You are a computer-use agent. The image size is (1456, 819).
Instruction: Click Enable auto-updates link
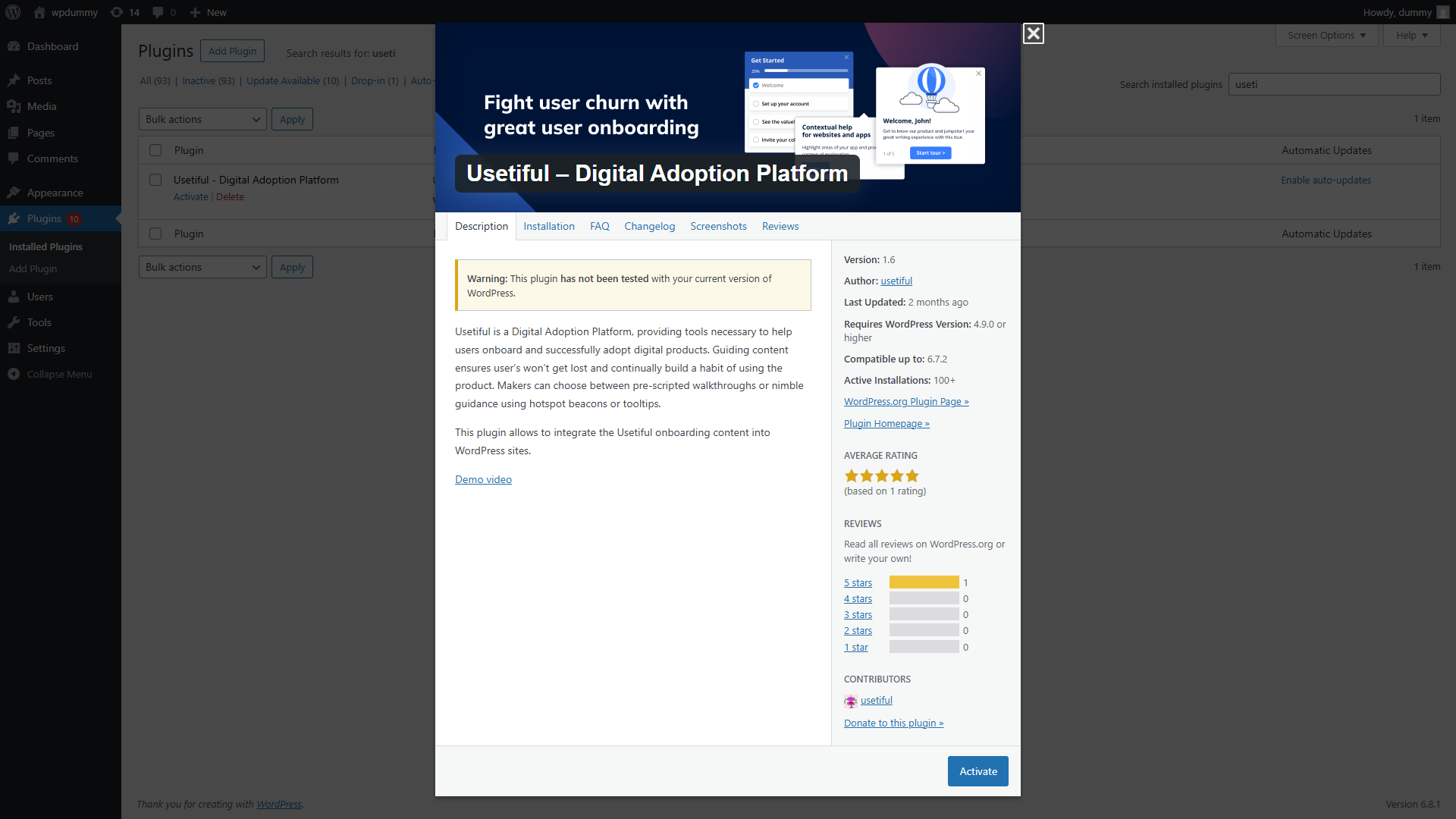(1326, 180)
